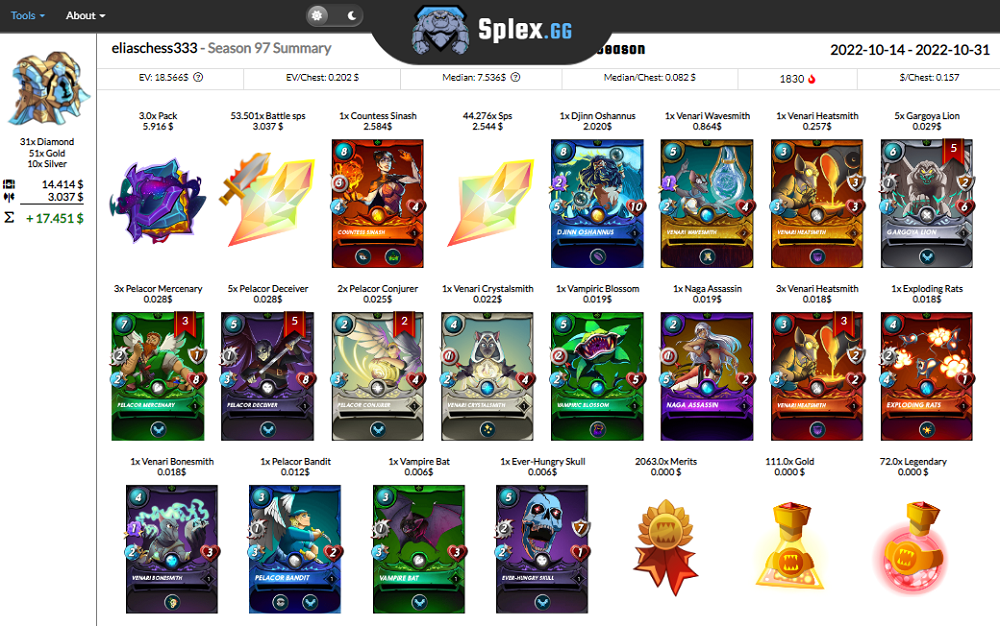Image resolution: width=1000 pixels, height=626 pixels.
Task: Click the purple Pack reward icon
Action: (x=158, y=201)
